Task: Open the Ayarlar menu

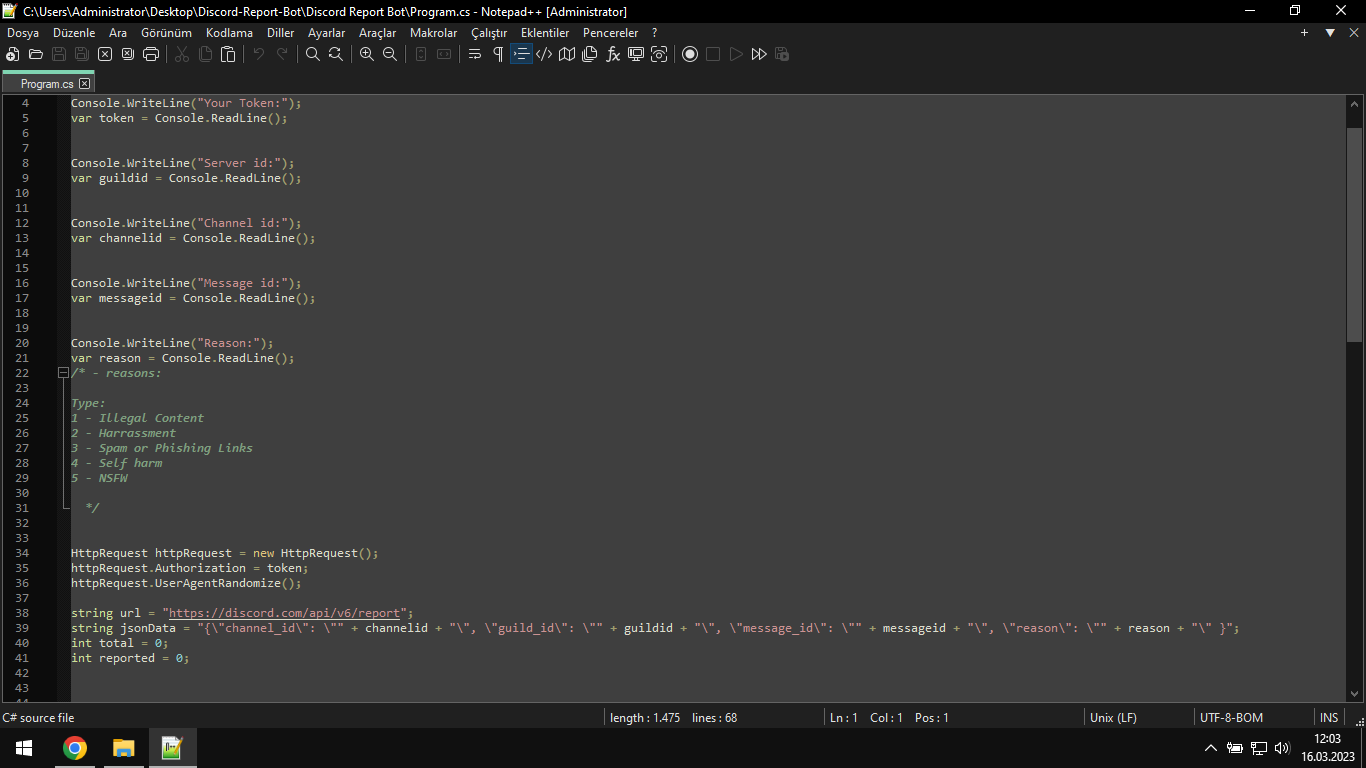Action: pos(326,33)
